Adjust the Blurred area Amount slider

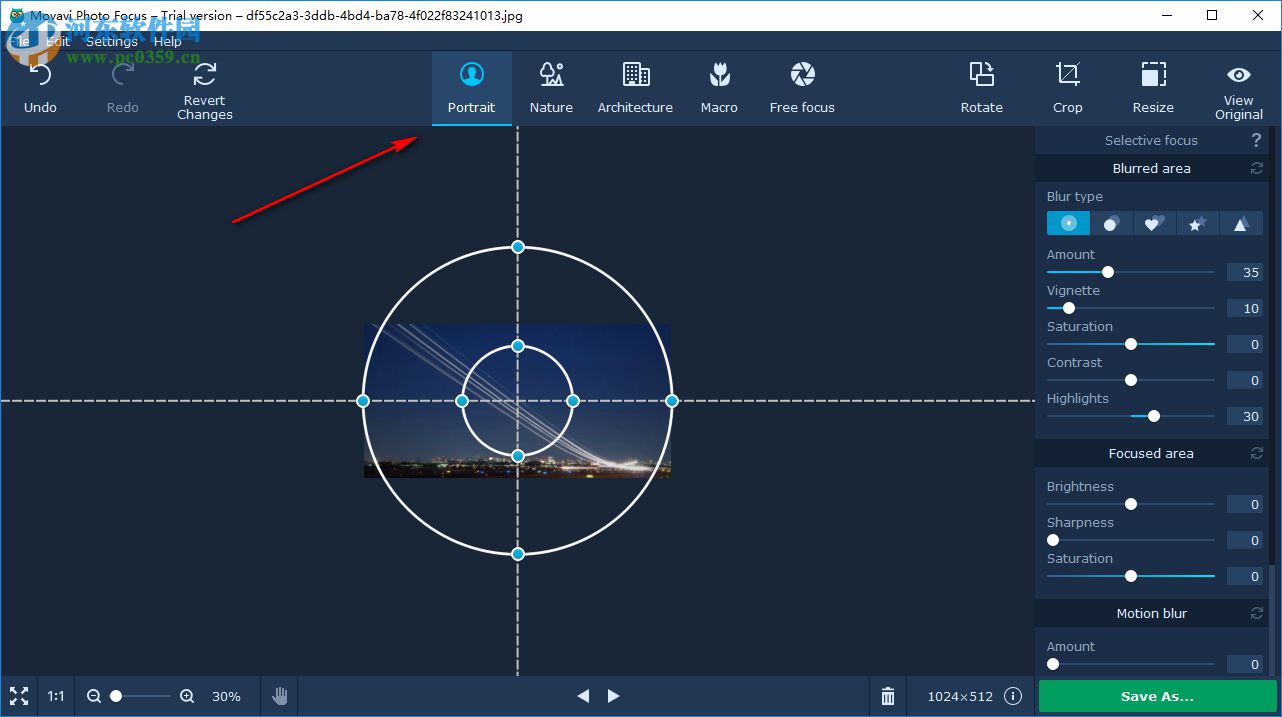click(x=1108, y=272)
